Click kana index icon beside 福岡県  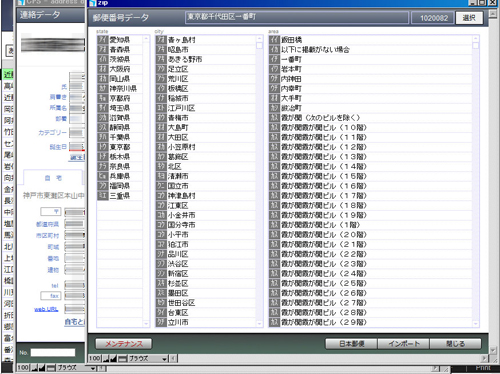pyautogui.click(x=103, y=186)
